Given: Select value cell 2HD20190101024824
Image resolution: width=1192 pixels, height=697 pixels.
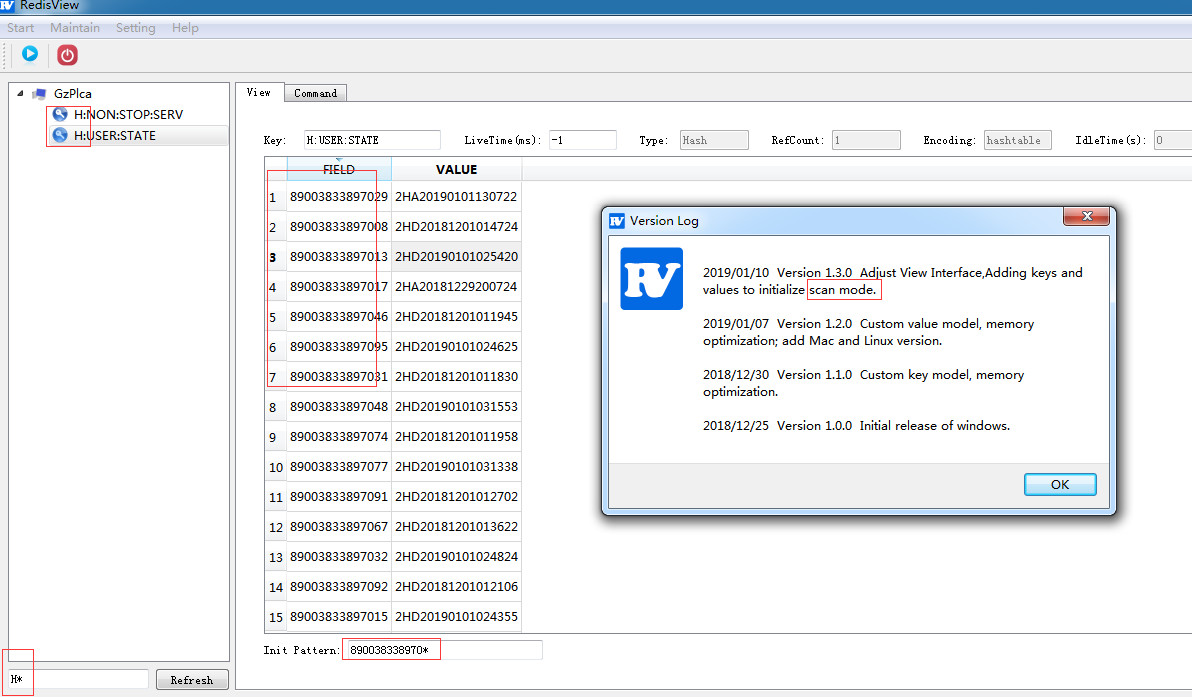Looking at the screenshot, I should pos(456,556).
